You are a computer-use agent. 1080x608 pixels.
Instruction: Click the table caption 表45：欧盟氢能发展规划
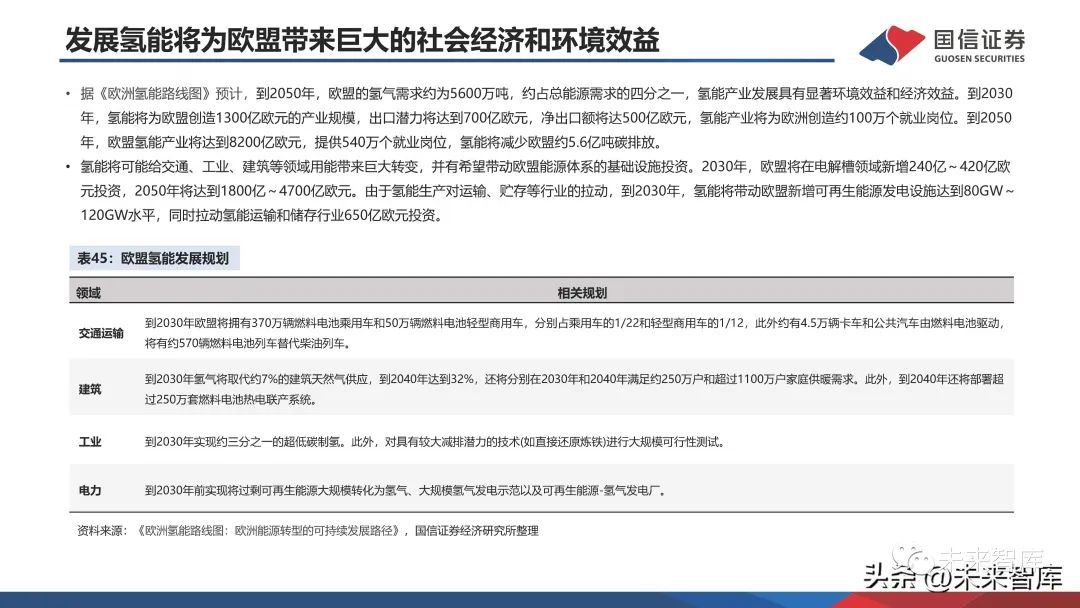(x=154, y=258)
